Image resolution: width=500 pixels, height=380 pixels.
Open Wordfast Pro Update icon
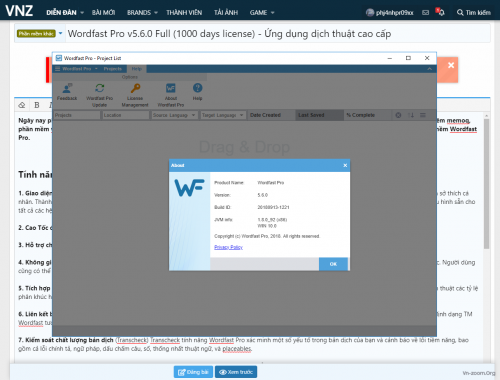[99, 88]
